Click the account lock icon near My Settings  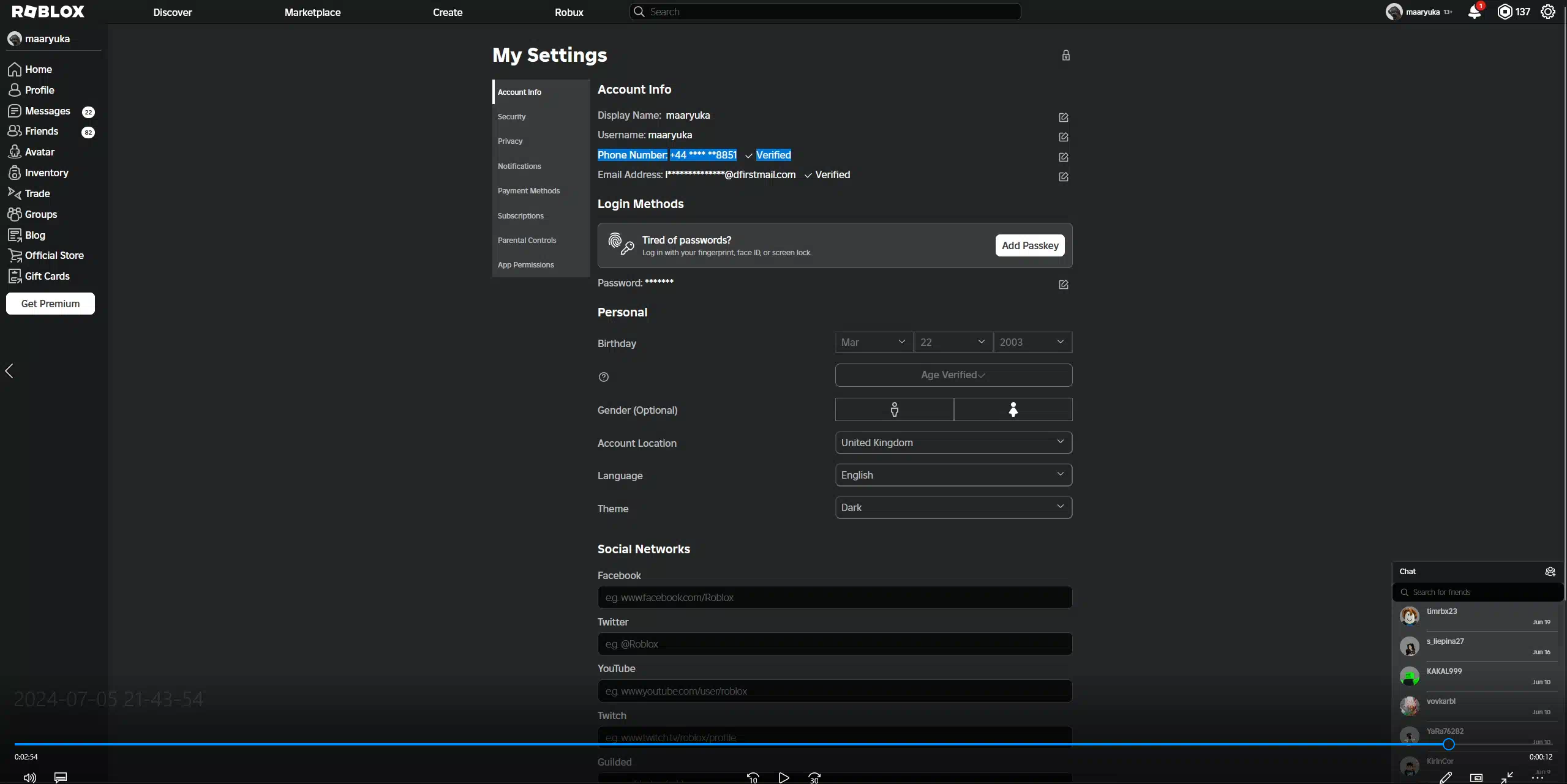click(x=1066, y=55)
